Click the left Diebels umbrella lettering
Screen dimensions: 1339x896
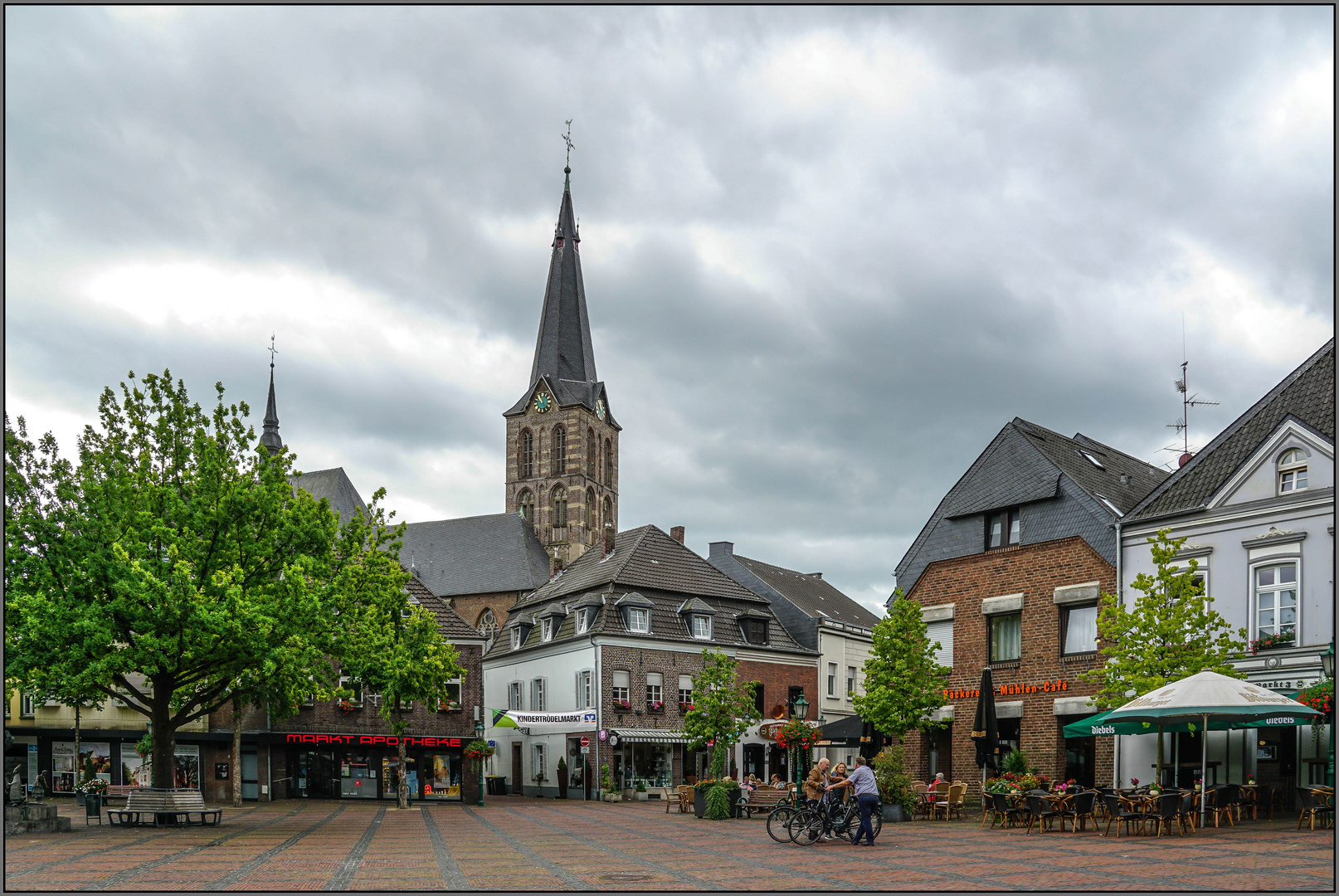(x=1103, y=730)
